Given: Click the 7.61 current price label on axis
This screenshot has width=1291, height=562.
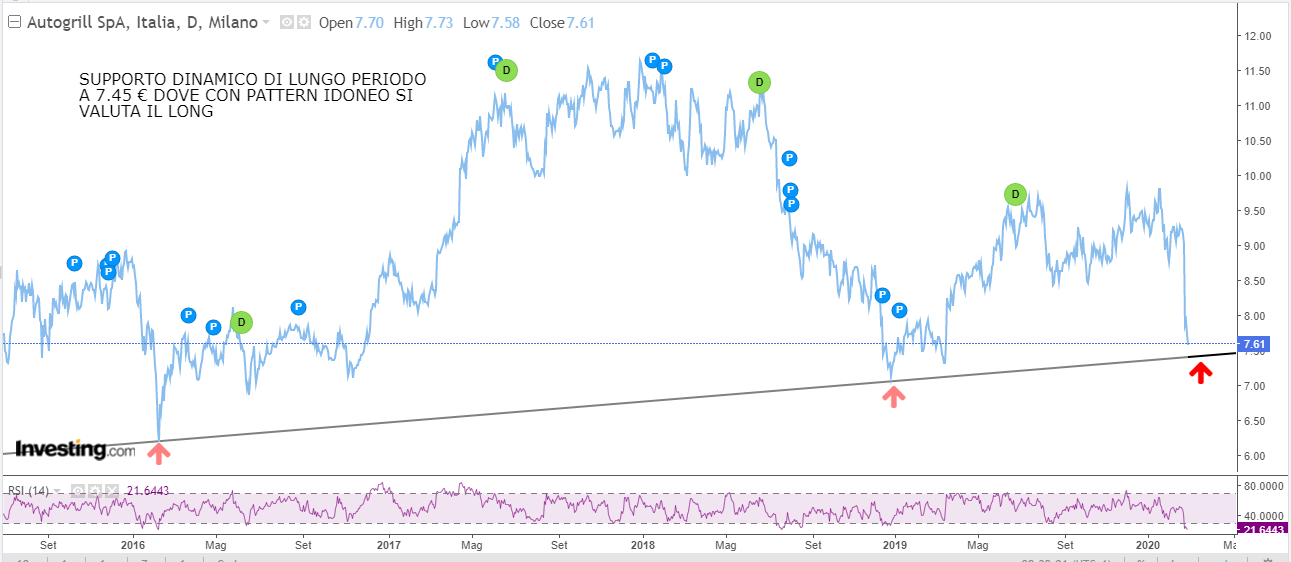Looking at the screenshot, I should coord(1254,345).
